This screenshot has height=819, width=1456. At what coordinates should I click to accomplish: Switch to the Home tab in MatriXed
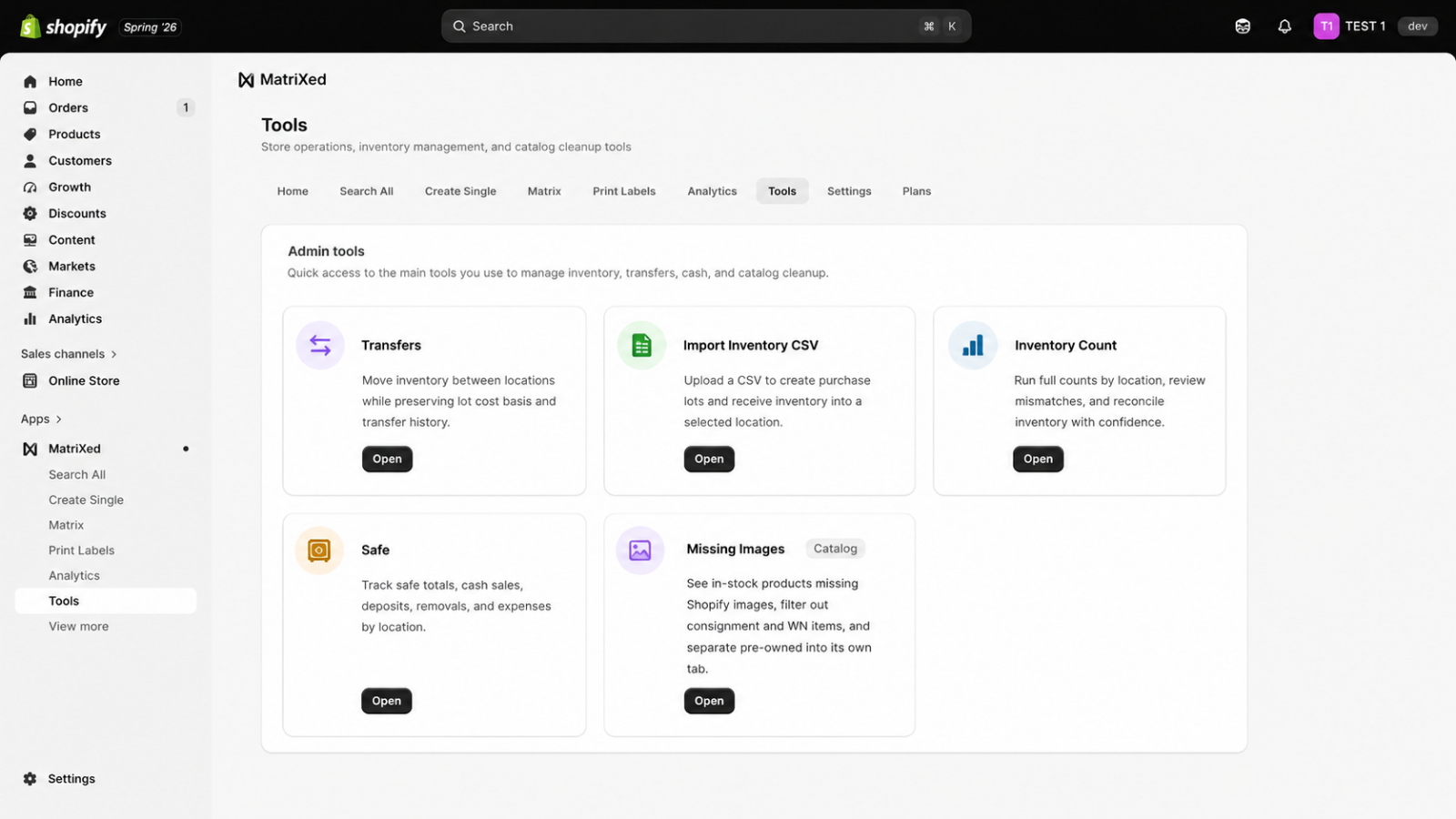coord(293,191)
